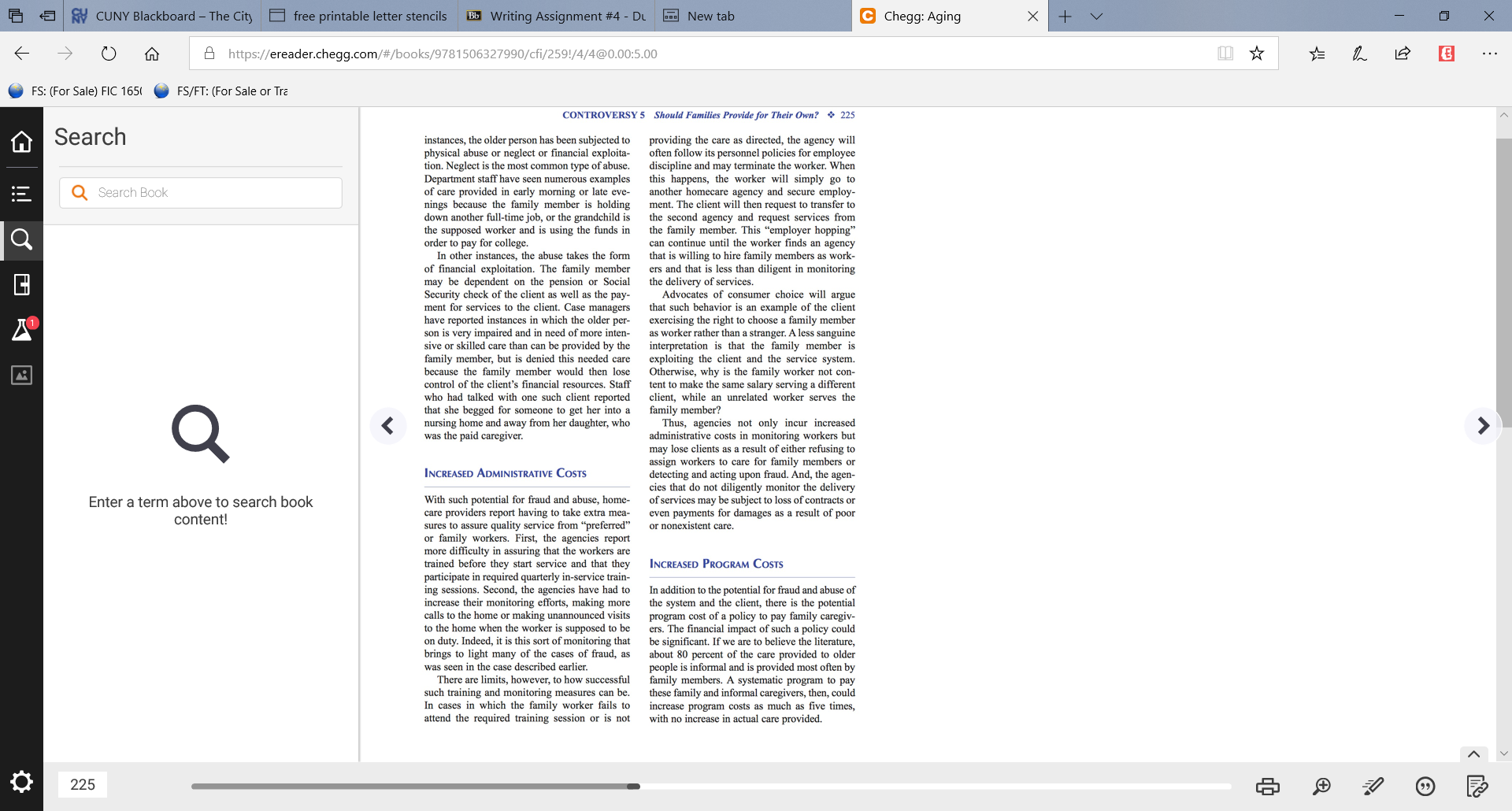Click the browser forward arrow
Screen dimensions: 1512x811
click(65, 54)
